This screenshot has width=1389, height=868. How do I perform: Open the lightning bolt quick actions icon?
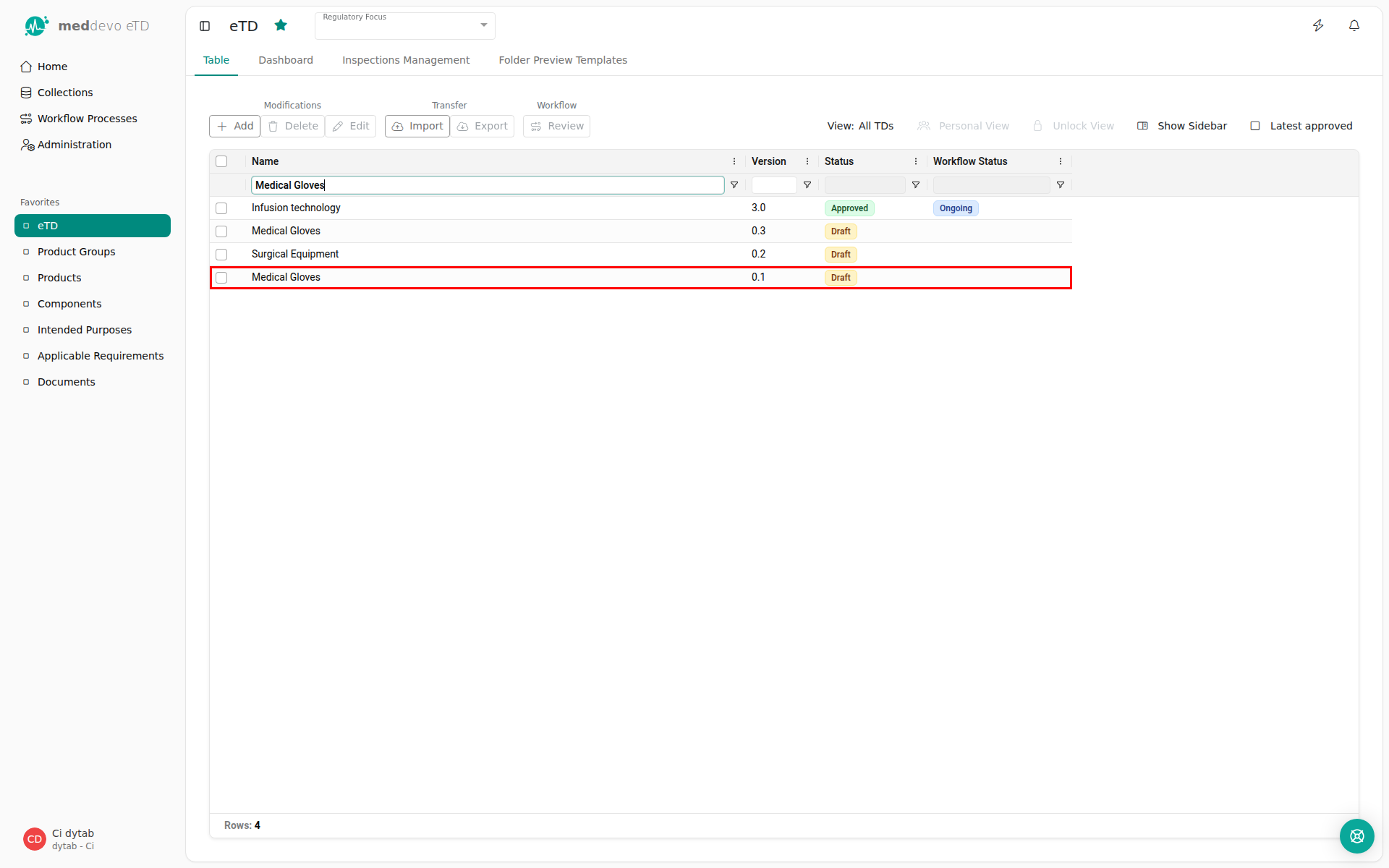(1318, 26)
